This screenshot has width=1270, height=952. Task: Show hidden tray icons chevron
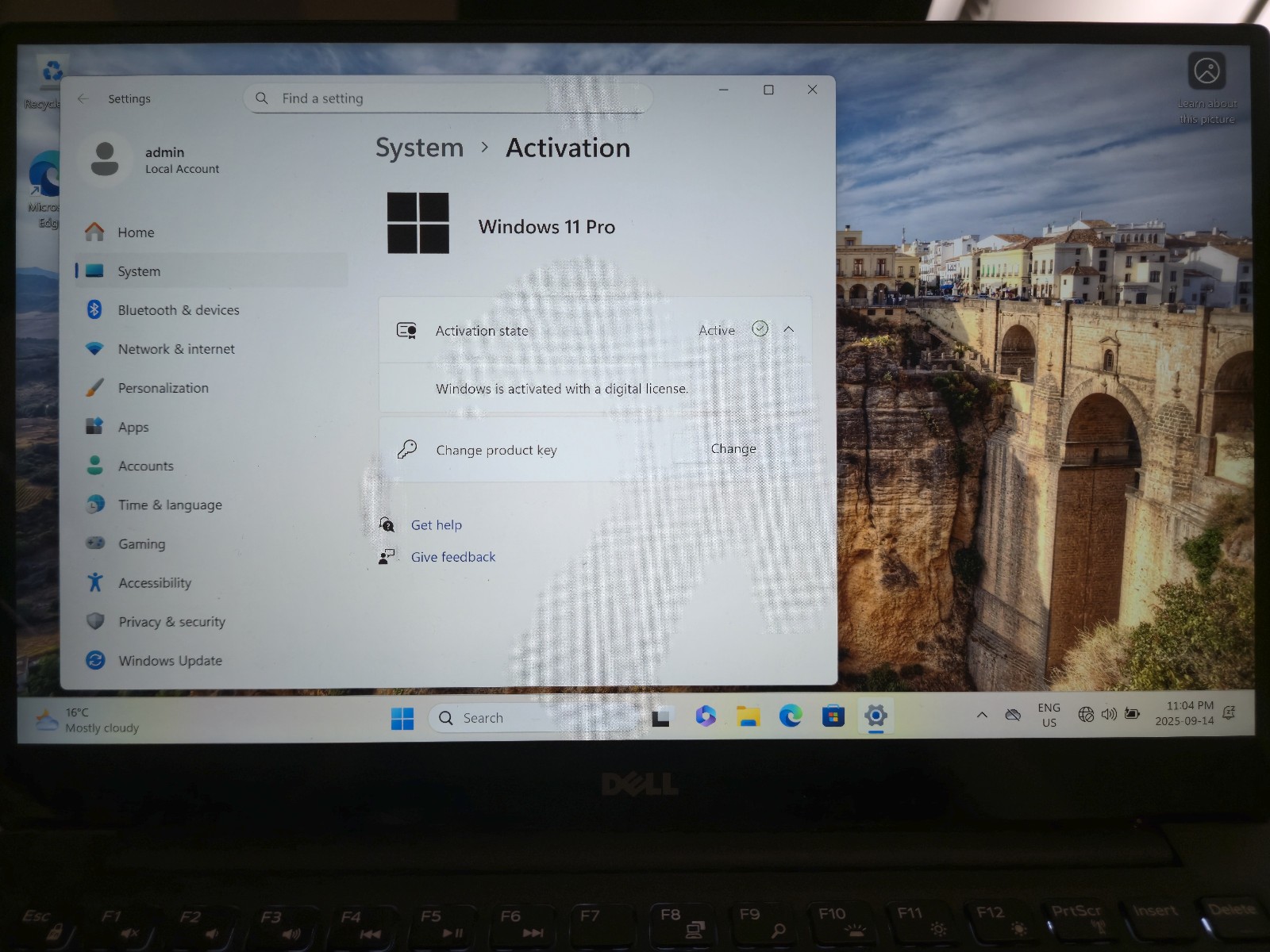[x=982, y=715]
